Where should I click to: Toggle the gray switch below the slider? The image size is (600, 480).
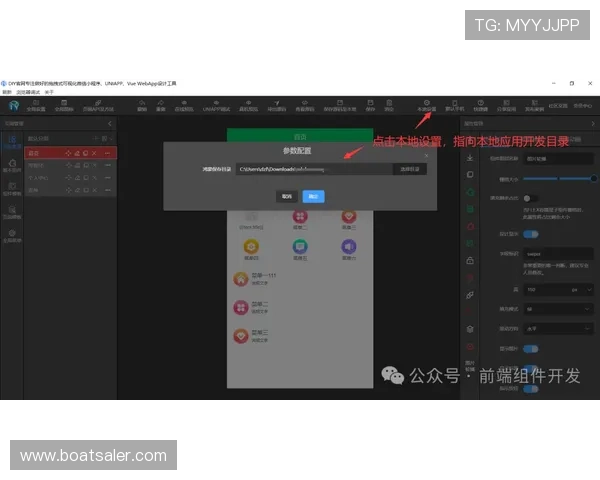(530, 198)
